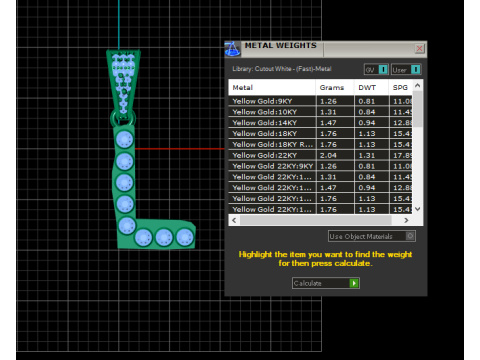This screenshot has width=480, height=360.
Task: Click the DWT column header
Action: [x=371, y=87]
